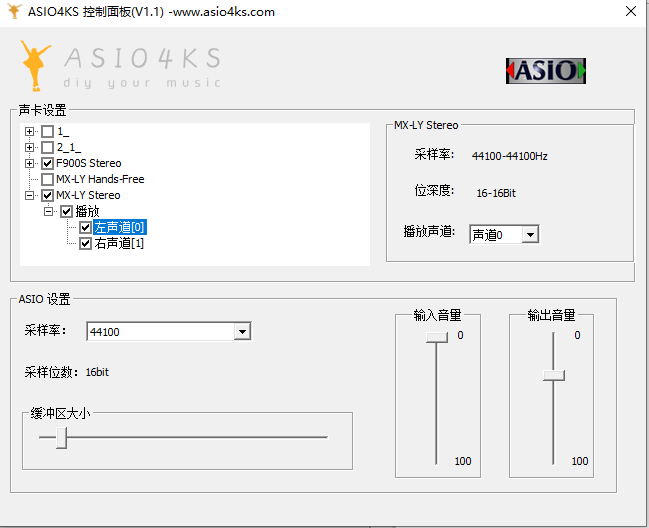
Task: Click the 44100 sample rate field text
Action: 105,332
